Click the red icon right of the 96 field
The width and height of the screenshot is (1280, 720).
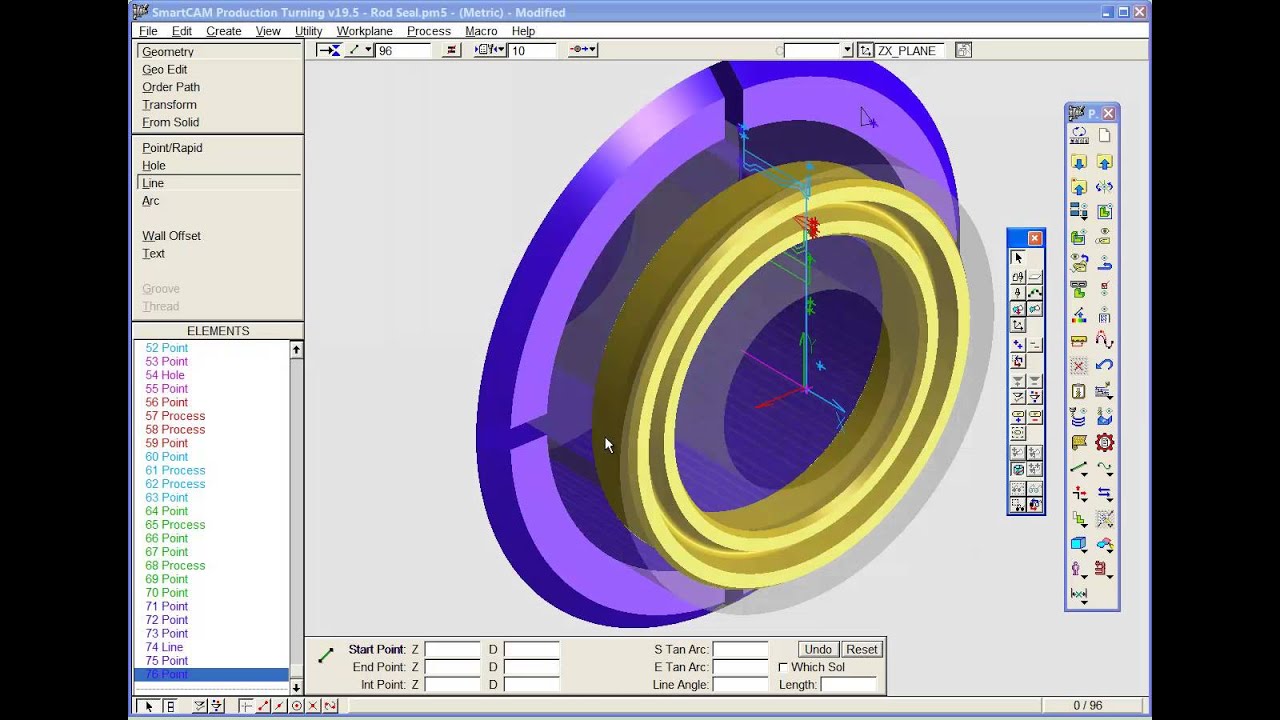point(451,50)
